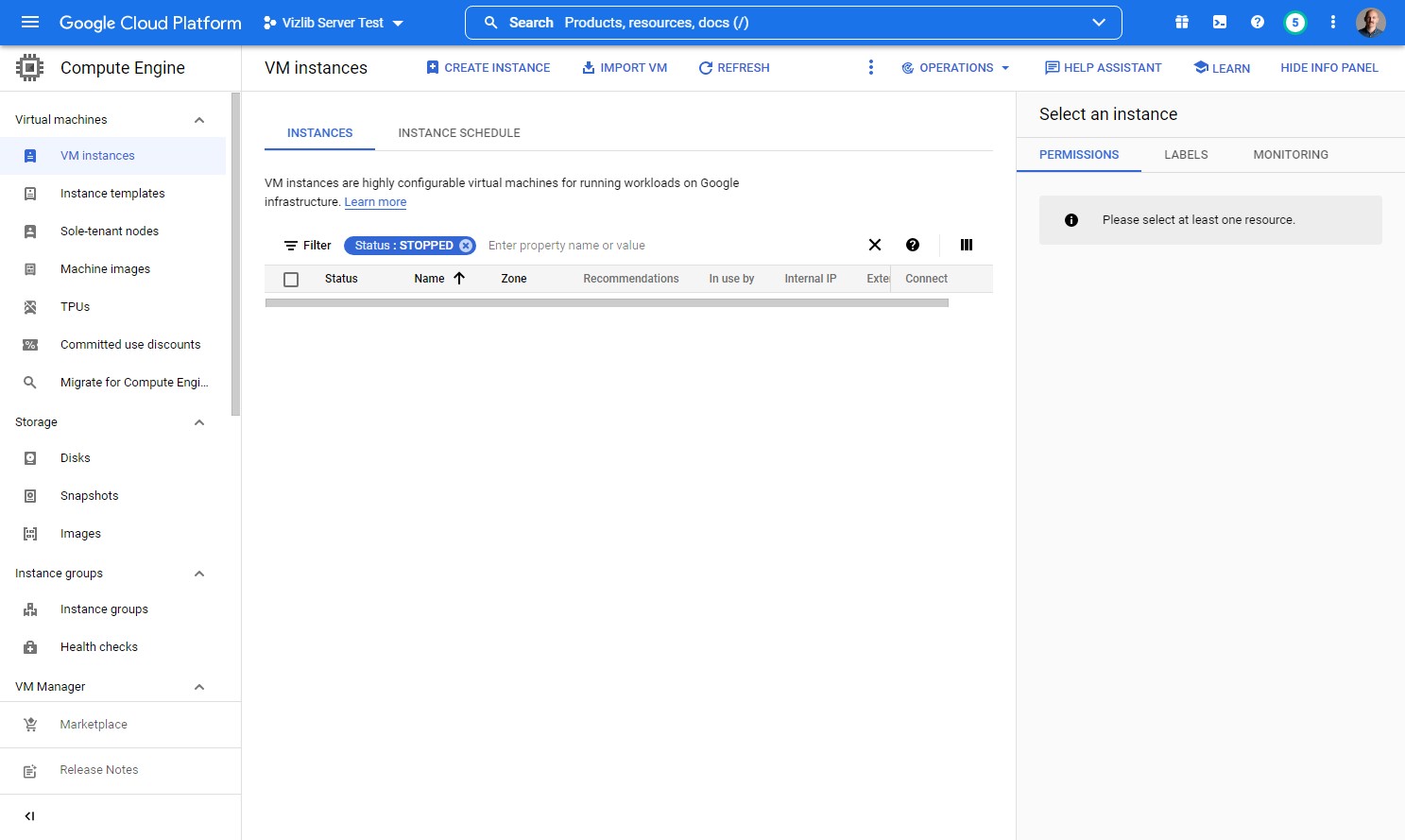Open the Operations dropdown

955,68
